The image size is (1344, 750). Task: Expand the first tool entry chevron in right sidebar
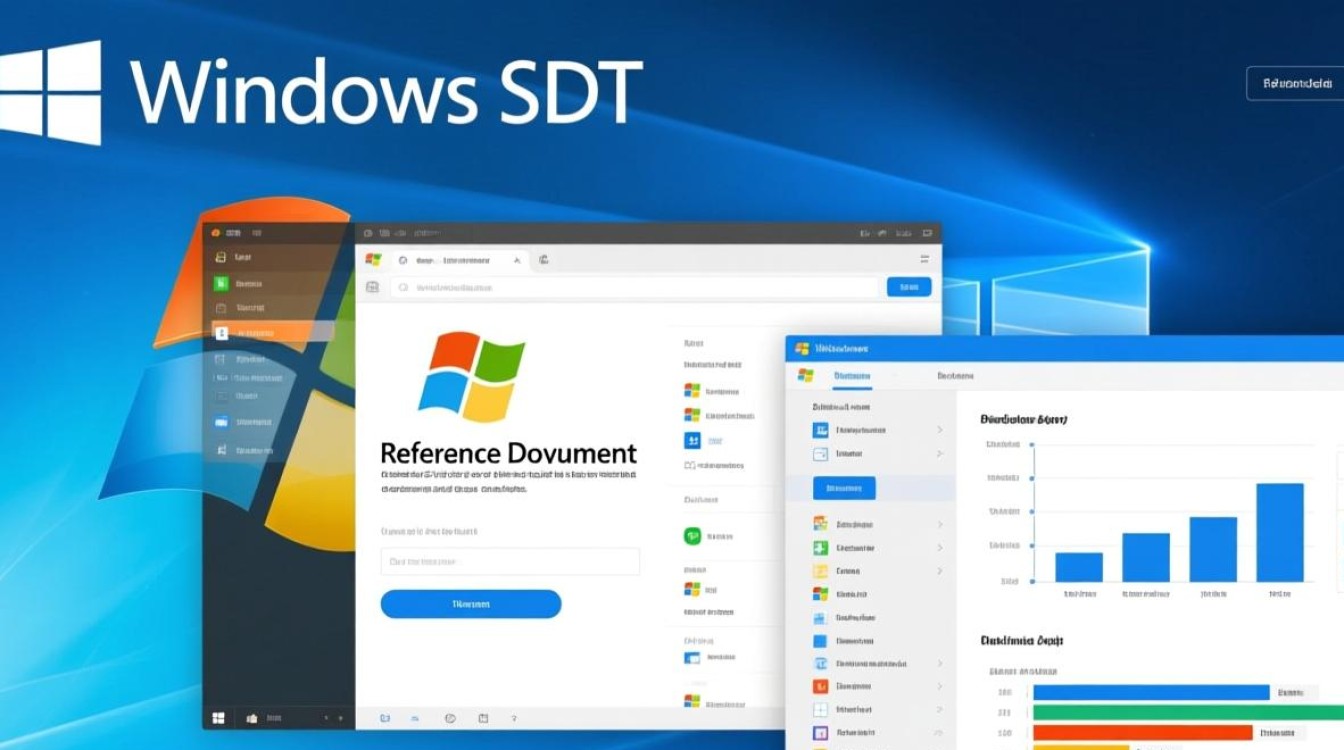[939, 429]
